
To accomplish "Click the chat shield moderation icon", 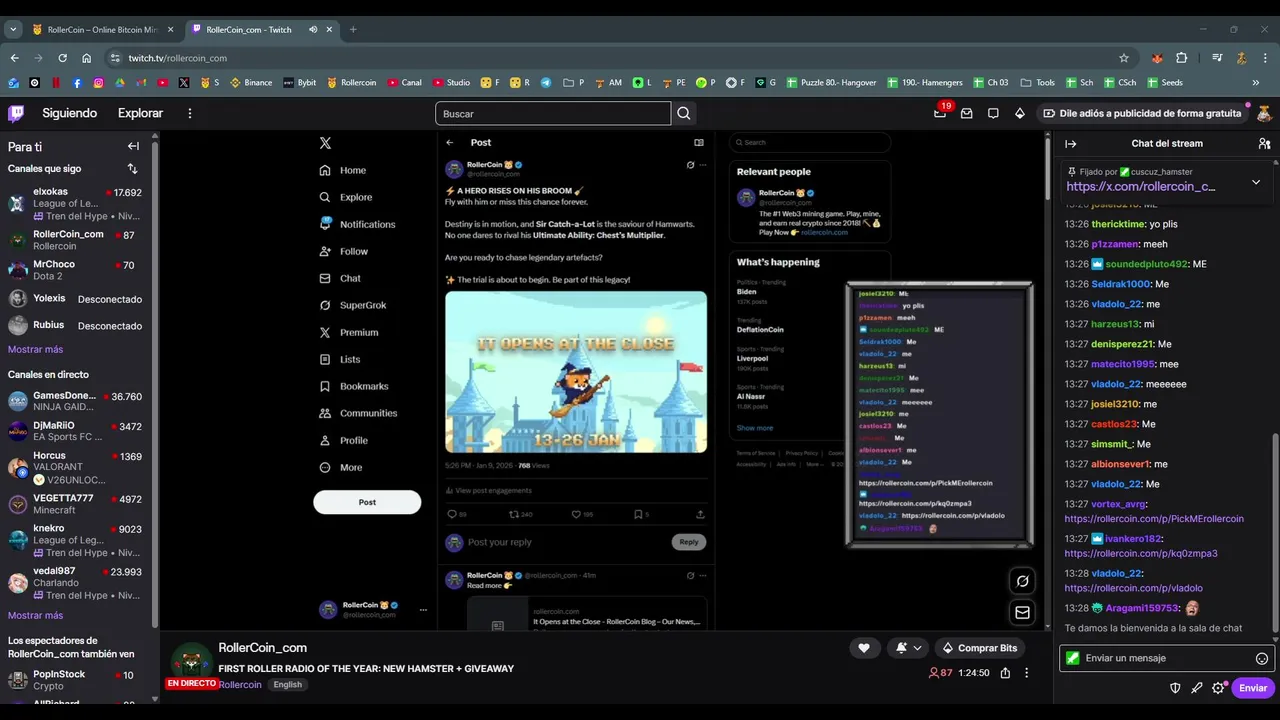I will pos(1175,688).
